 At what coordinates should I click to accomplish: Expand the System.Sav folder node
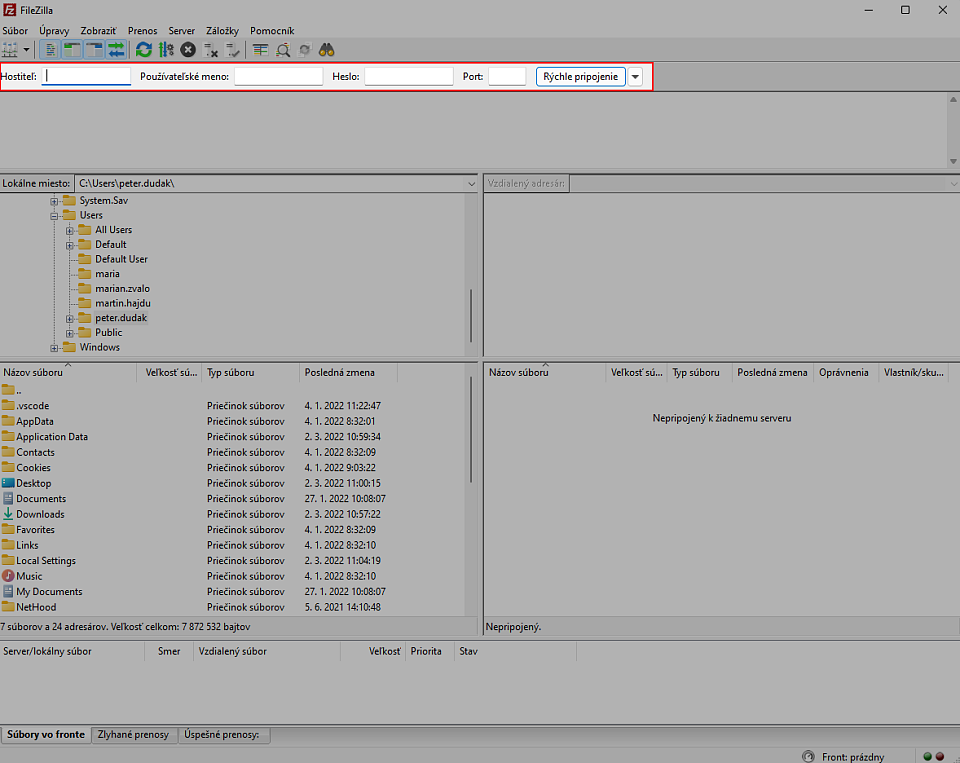point(54,201)
